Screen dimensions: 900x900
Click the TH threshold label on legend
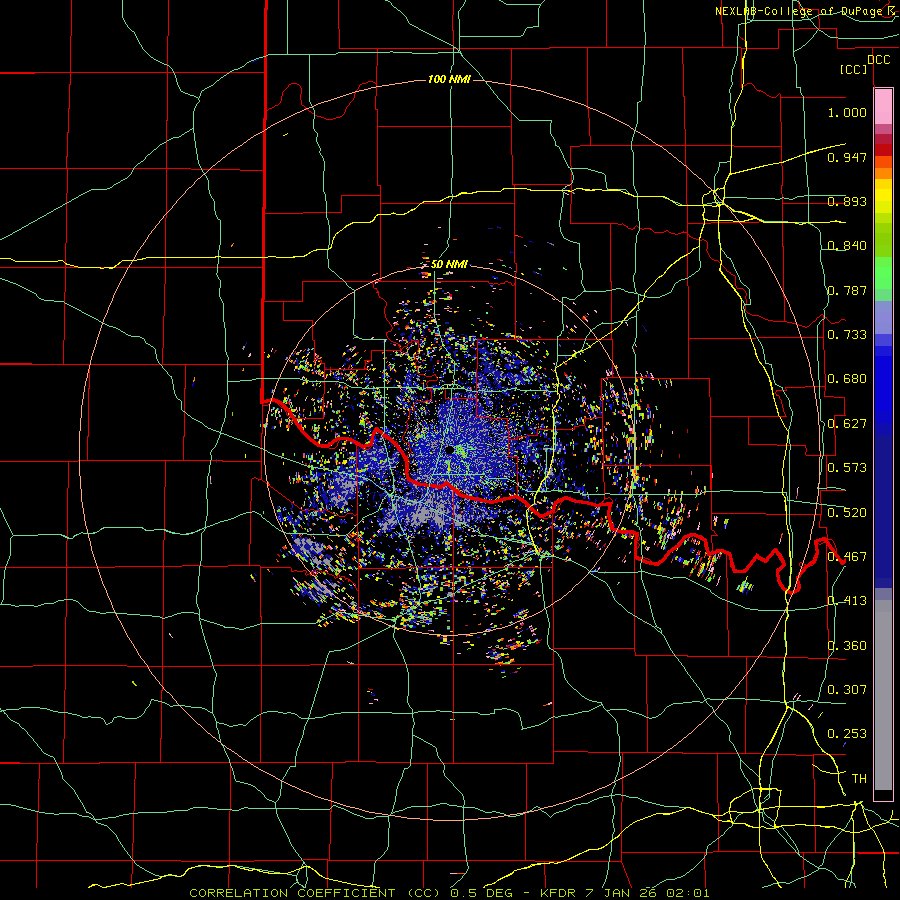coord(859,779)
